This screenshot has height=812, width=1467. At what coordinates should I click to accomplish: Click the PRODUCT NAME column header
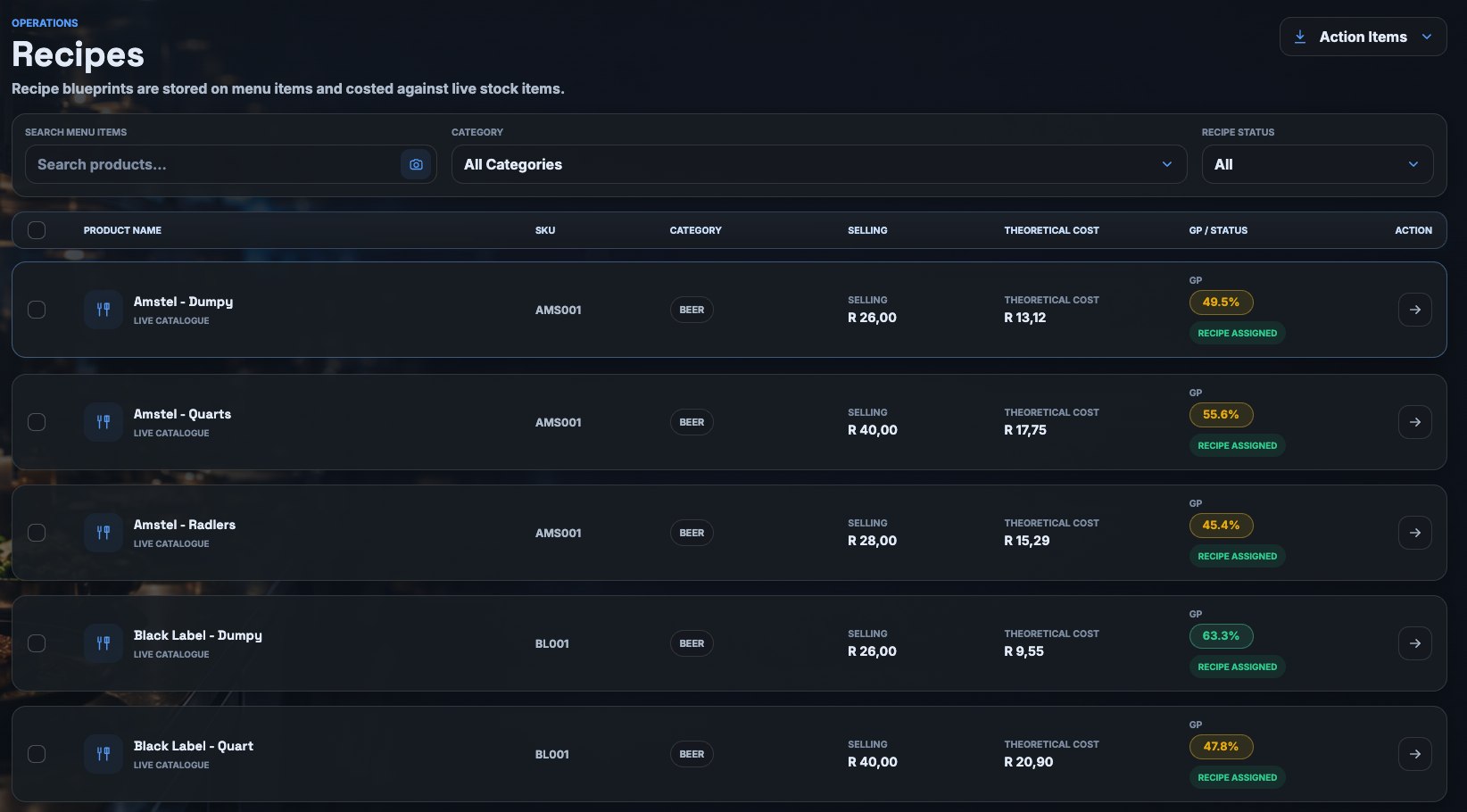coord(122,230)
